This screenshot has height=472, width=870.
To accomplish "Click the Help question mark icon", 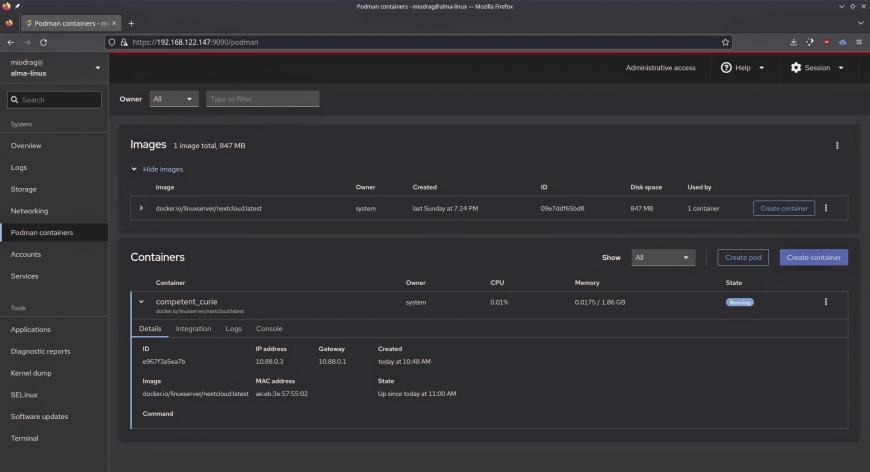I will [x=726, y=68].
